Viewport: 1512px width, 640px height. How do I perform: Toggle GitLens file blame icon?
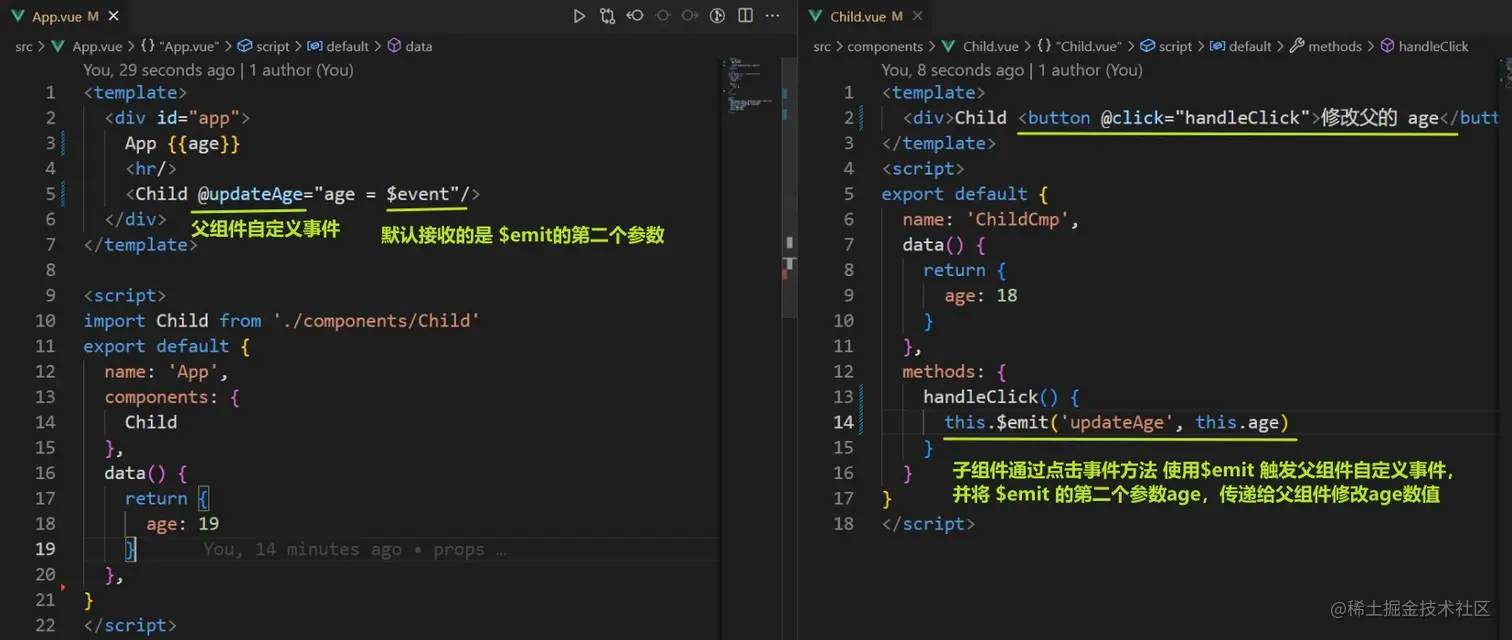717,16
